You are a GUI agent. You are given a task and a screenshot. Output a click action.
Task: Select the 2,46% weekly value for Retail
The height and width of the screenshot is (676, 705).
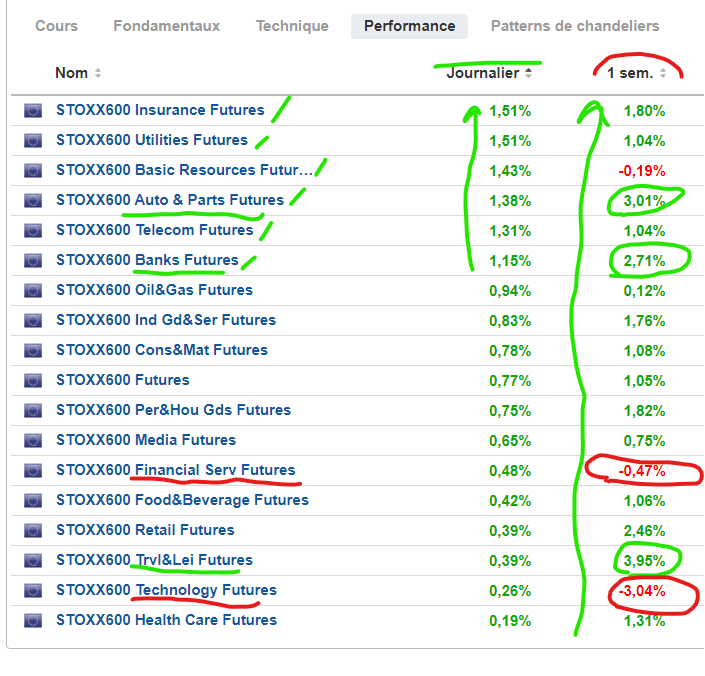click(644, 531)
